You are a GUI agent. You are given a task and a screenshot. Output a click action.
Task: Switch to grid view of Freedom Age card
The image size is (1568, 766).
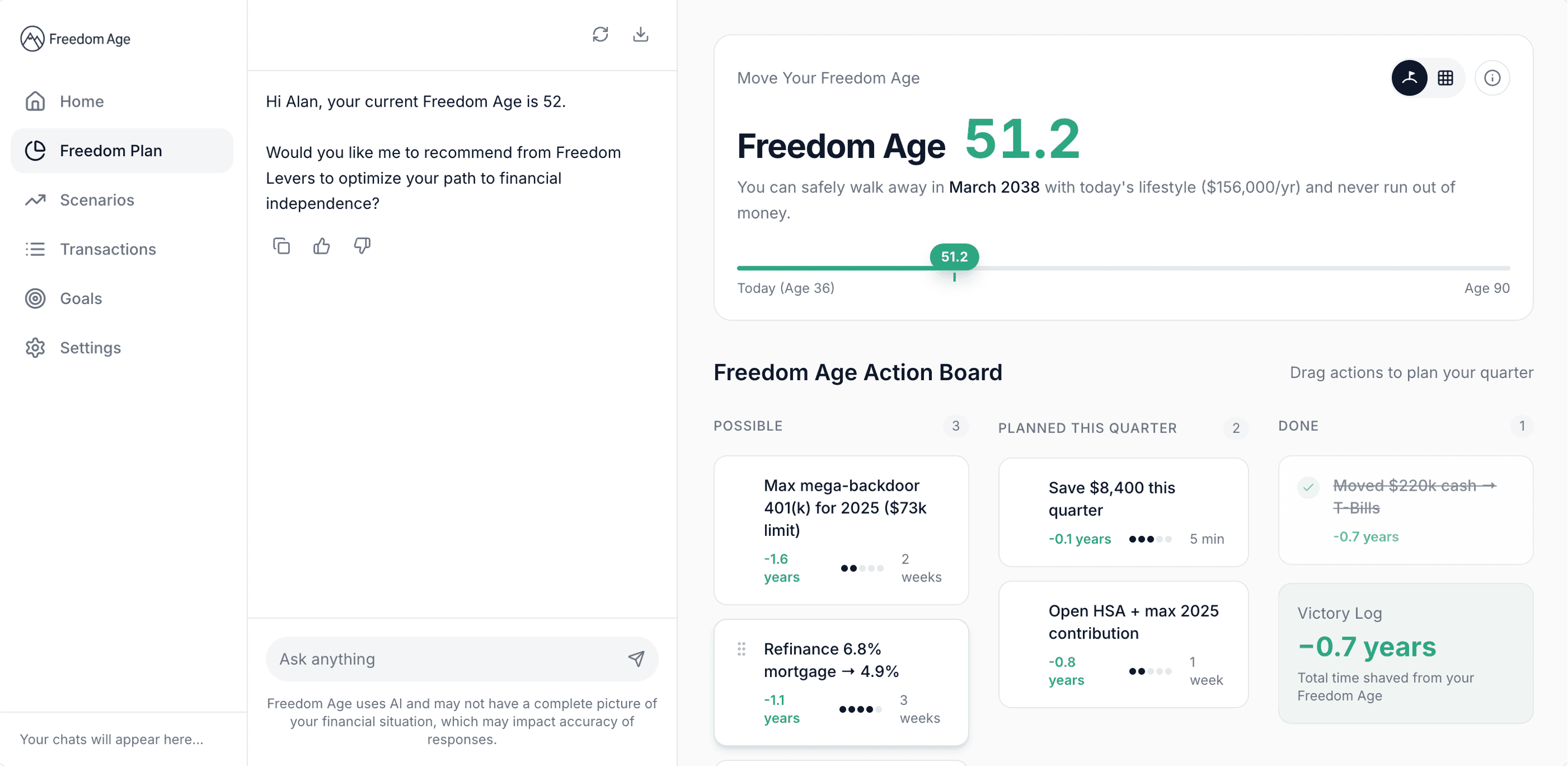pos(1446,77)
